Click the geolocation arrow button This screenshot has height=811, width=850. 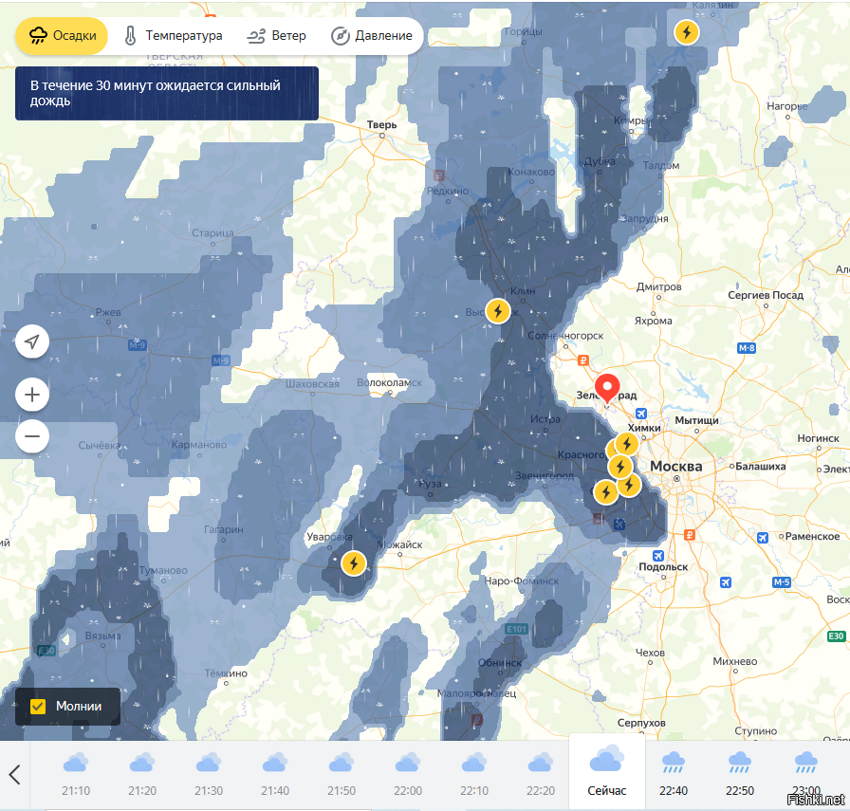(32, 342)
